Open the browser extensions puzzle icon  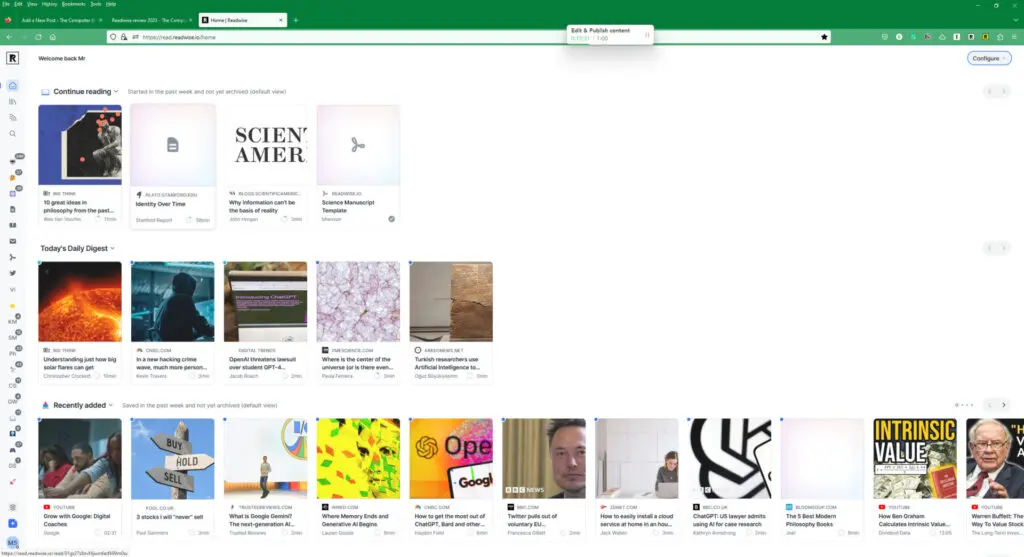[x=1000, y=37]
